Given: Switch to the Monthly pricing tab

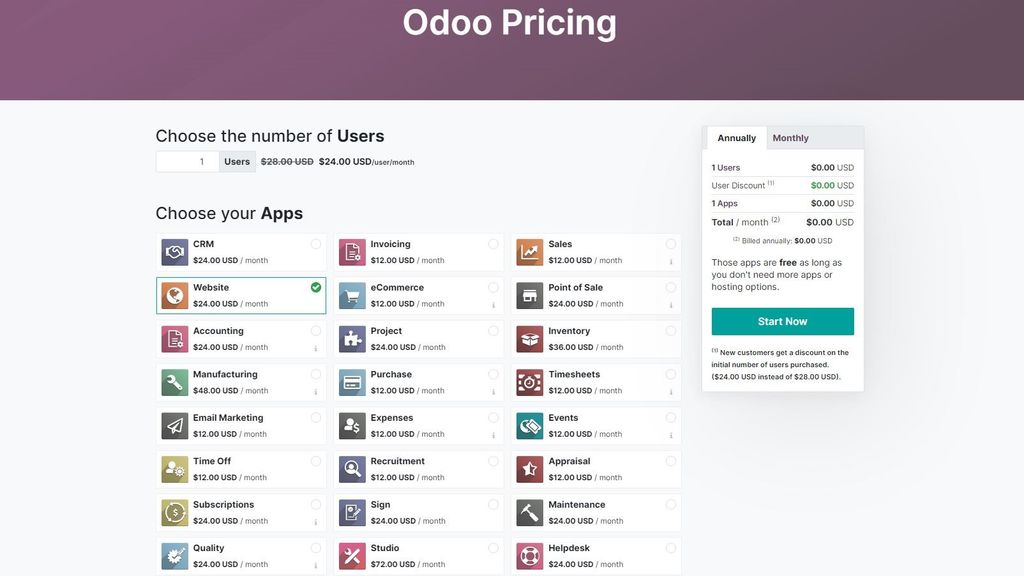Looking at the screenshot, I should point(790,137).
